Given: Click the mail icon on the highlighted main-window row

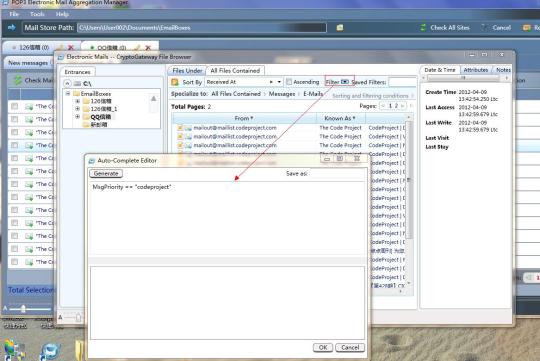Looking at the screenshot, I should coord(29,145).
